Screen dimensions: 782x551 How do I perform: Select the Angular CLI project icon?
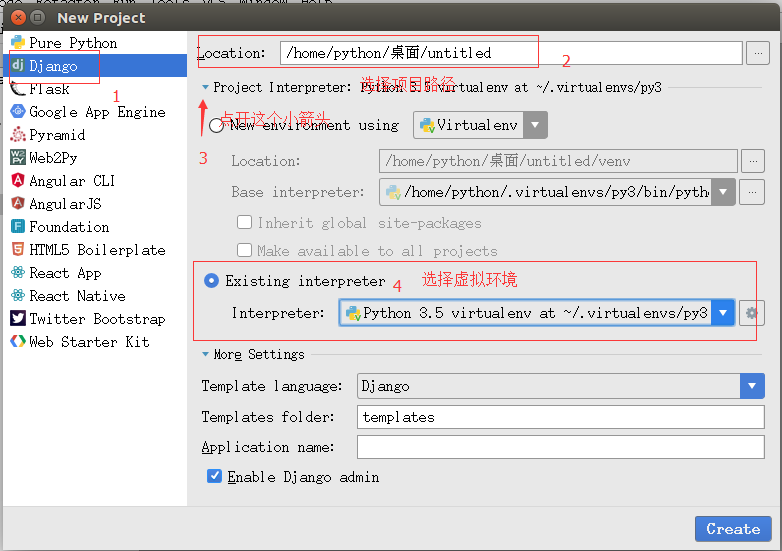18,181
